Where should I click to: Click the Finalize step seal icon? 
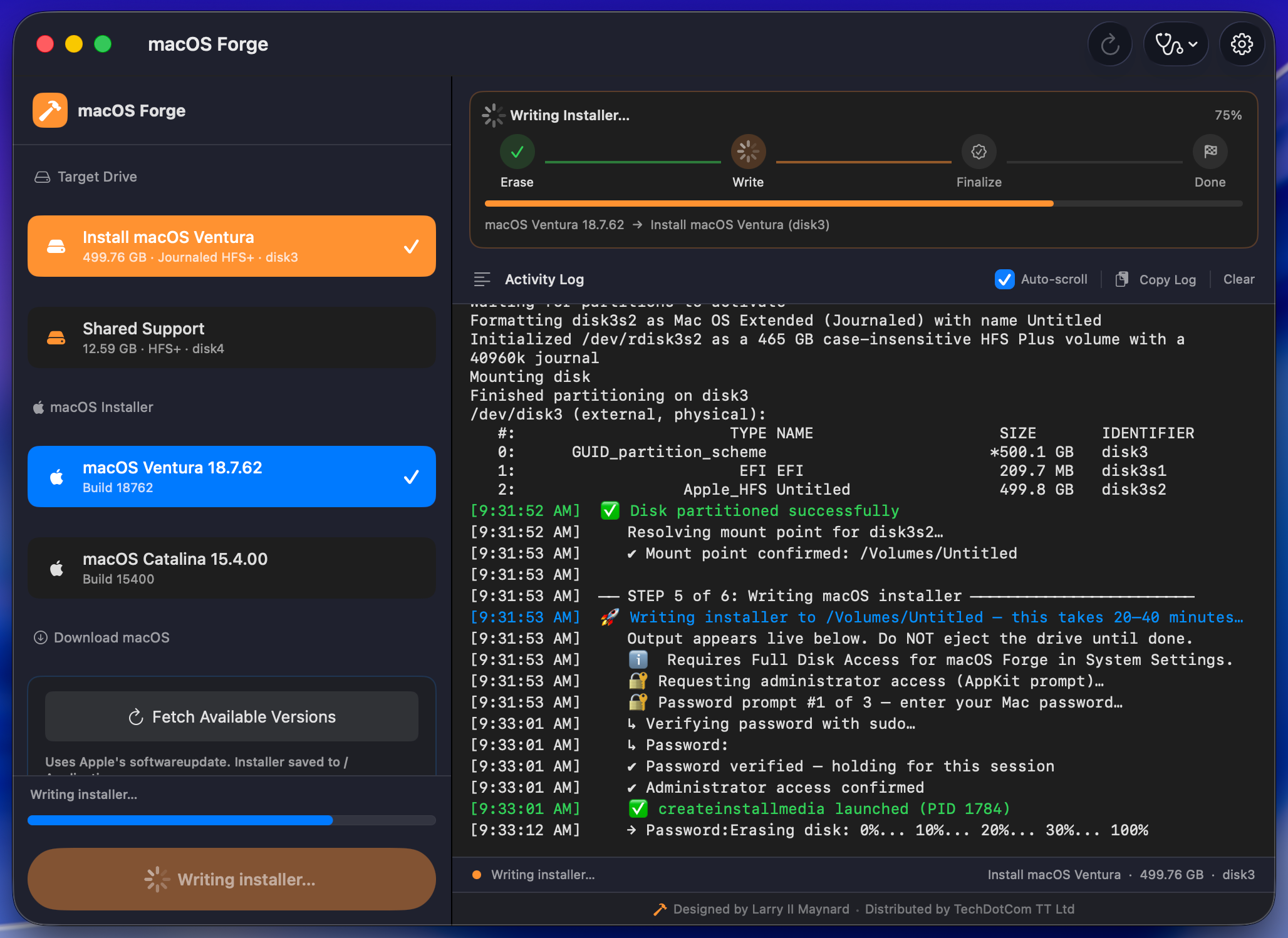click(x=979, y=152)
